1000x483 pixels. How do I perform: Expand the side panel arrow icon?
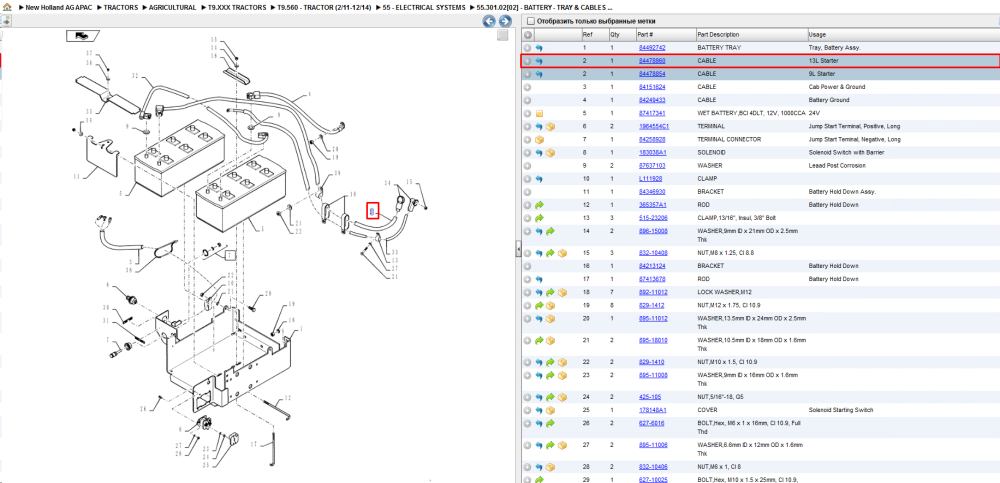(x=5, y=21)
